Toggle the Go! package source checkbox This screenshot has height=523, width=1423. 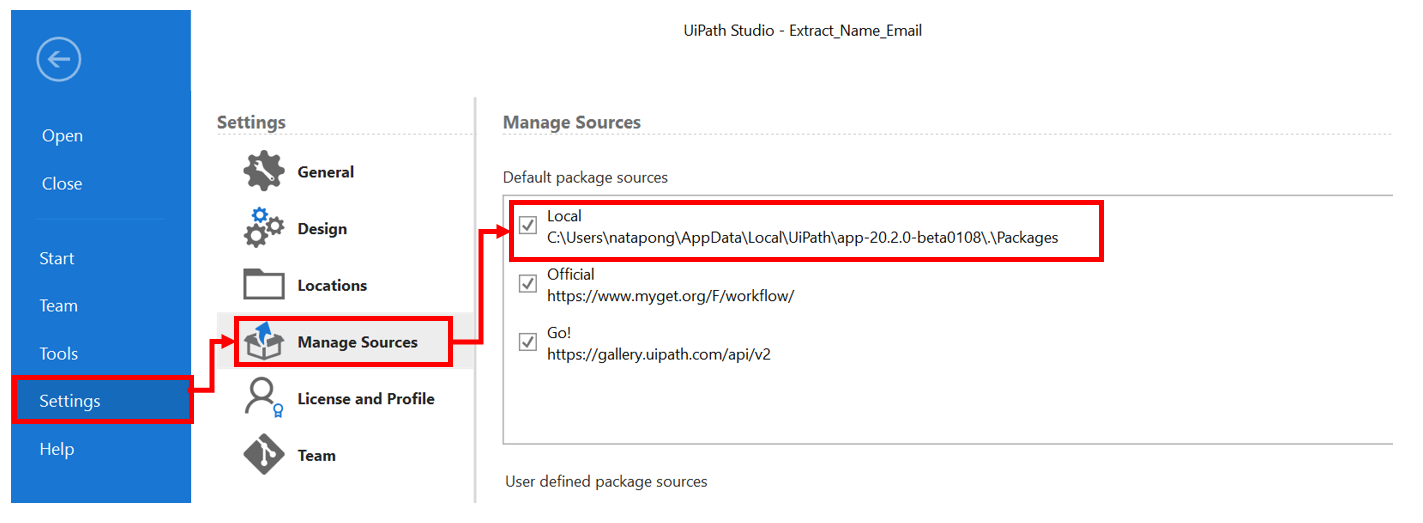pyautogui.click(x=527, y=342)
